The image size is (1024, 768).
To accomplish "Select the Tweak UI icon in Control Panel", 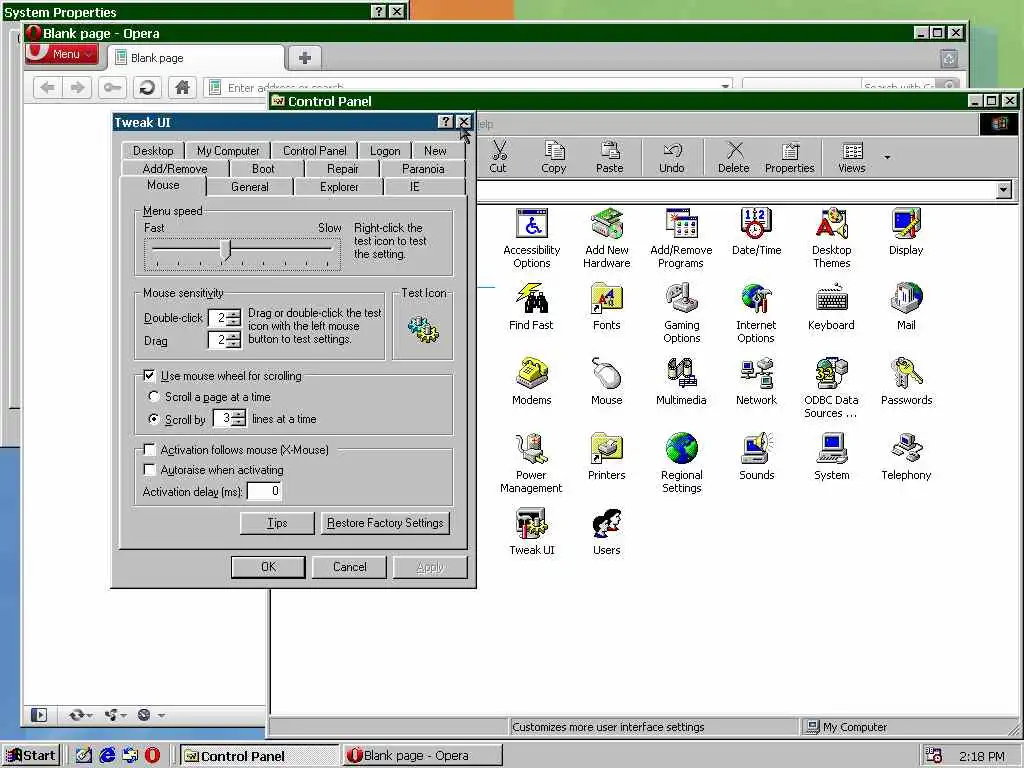I will tap(532, 532).
